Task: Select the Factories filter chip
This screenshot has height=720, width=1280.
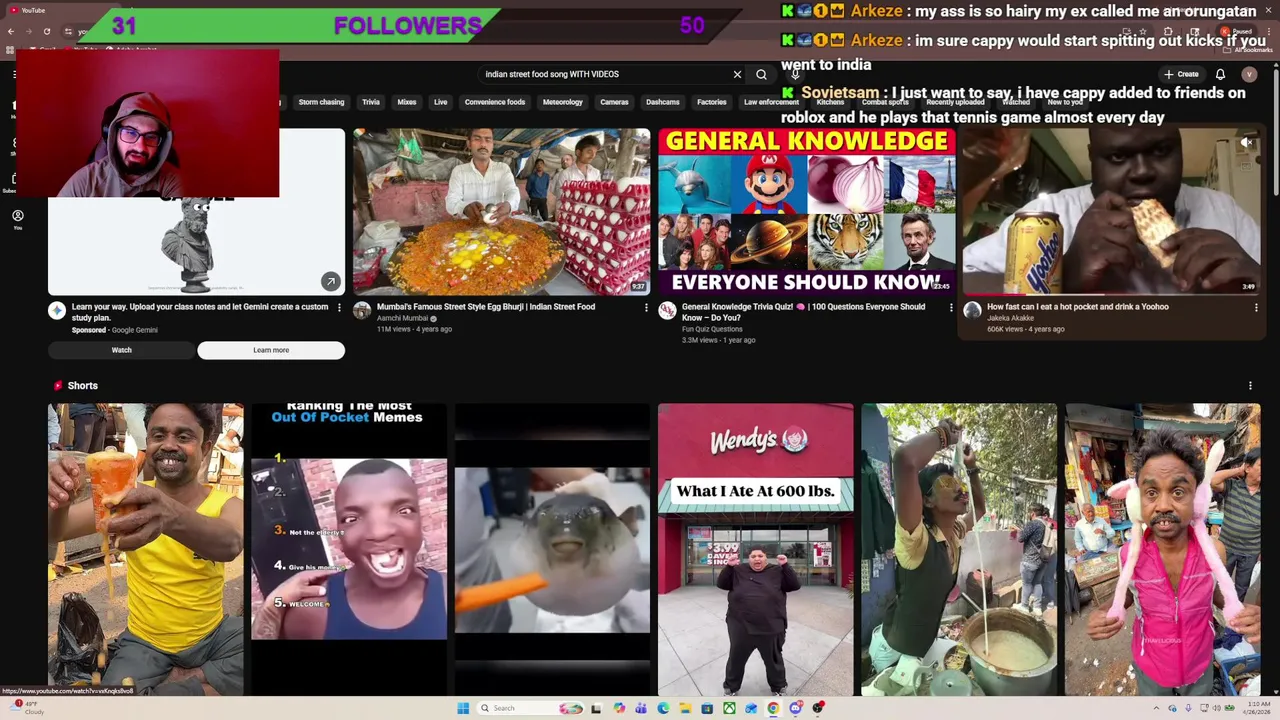Action: pyautogui.click(x=712, y=102)
